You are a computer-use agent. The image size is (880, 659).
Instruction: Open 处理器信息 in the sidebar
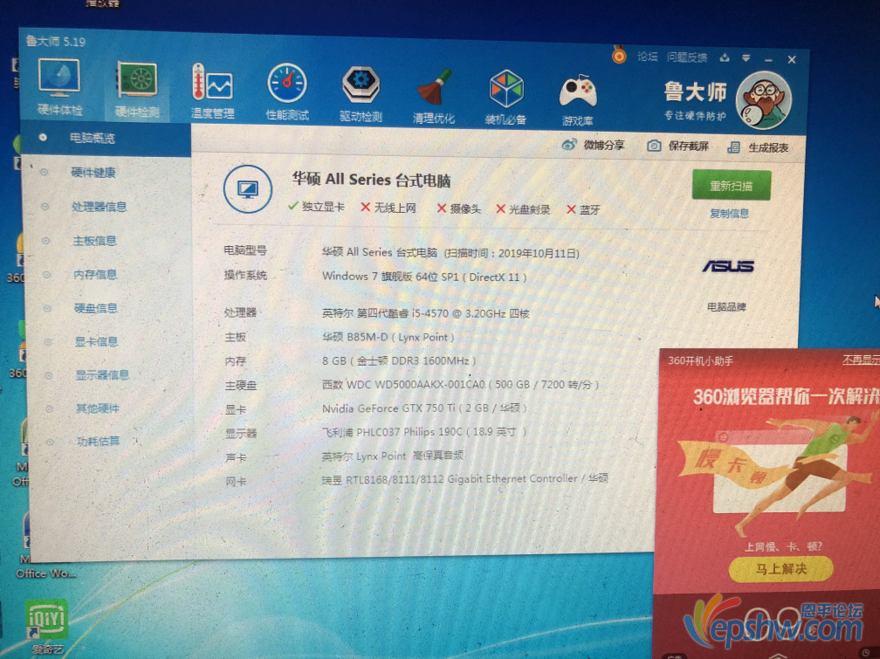(99, 207)
